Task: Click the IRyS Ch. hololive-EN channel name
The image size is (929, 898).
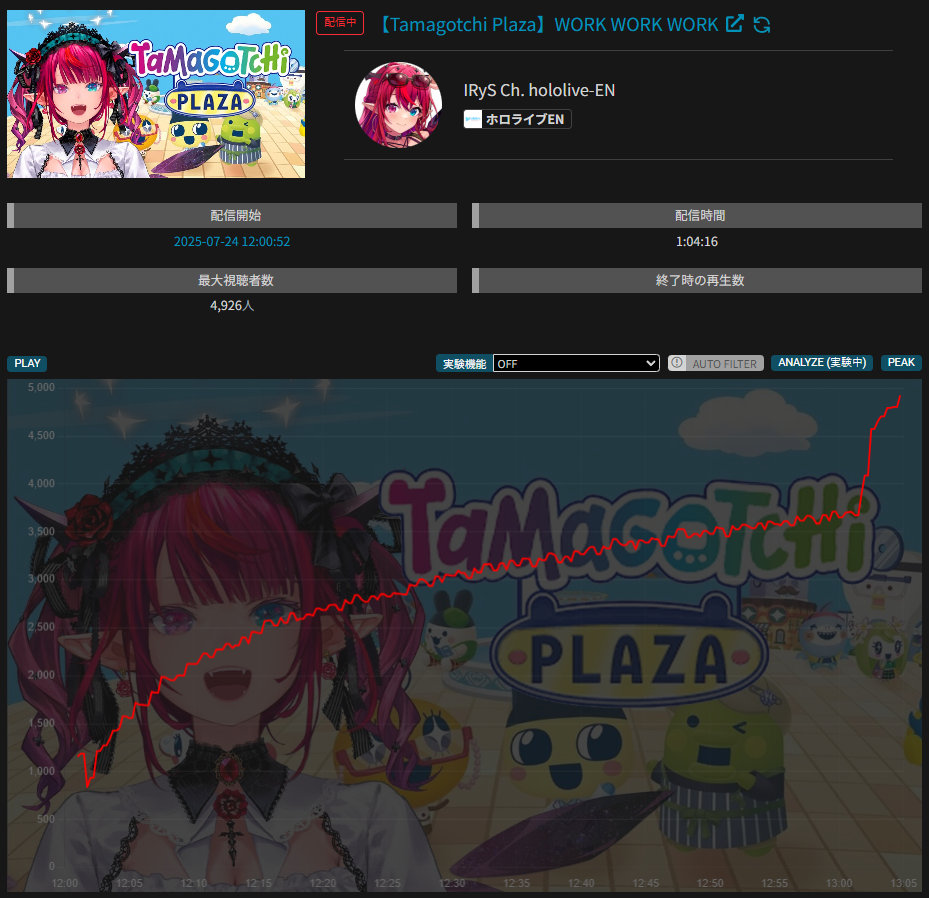Action: tap(539, 90)
